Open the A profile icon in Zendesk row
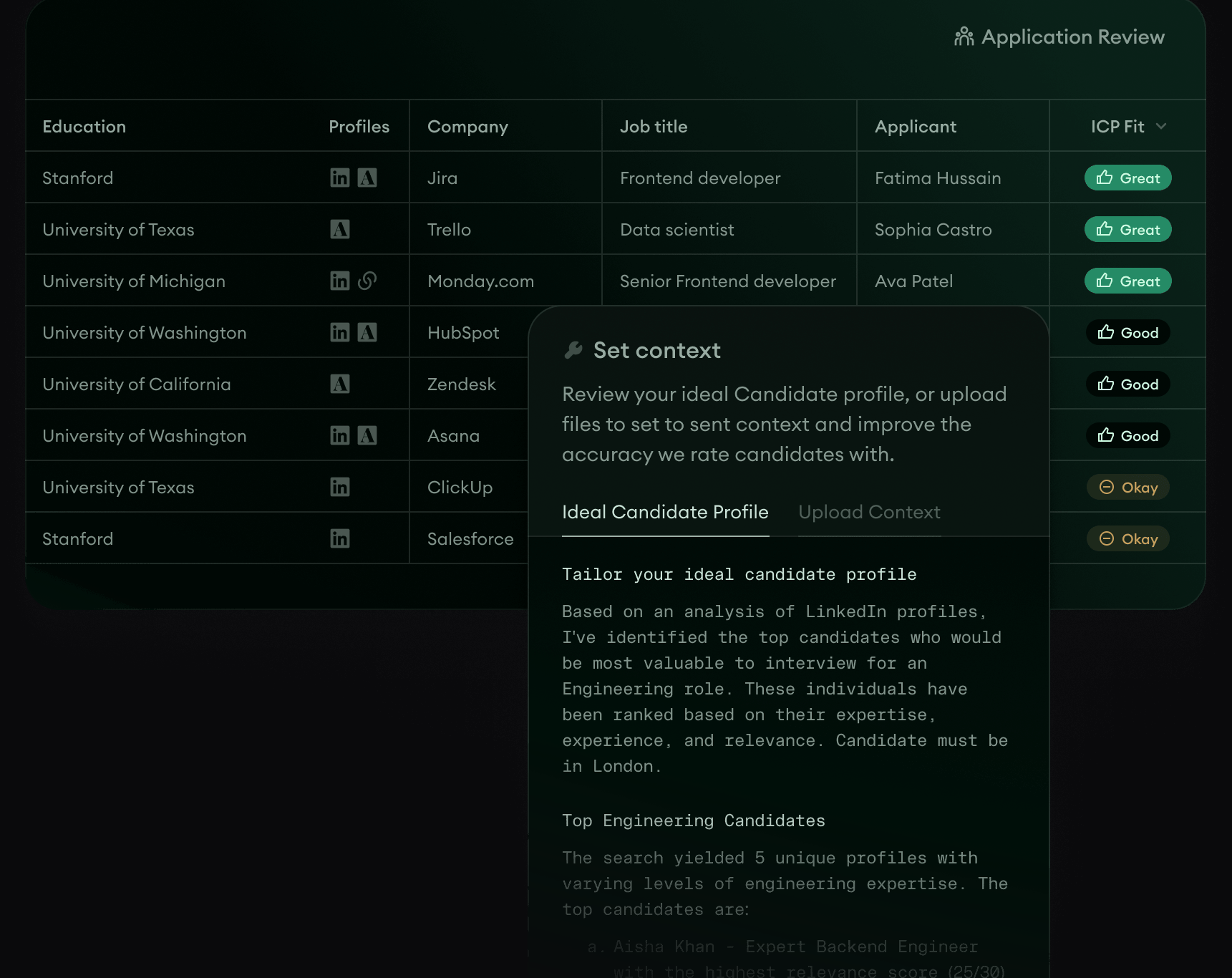Viewport: 1232px width, 978px height. coord(340,384)
